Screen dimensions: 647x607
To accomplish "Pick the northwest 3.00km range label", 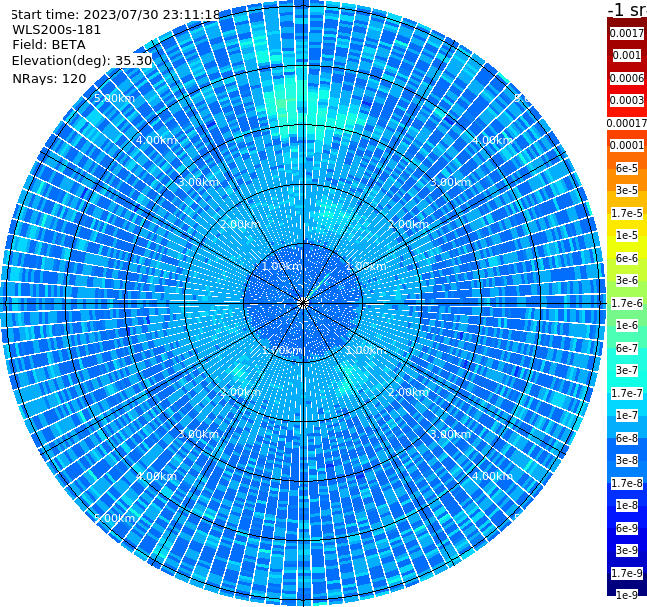I will point(198,182).
